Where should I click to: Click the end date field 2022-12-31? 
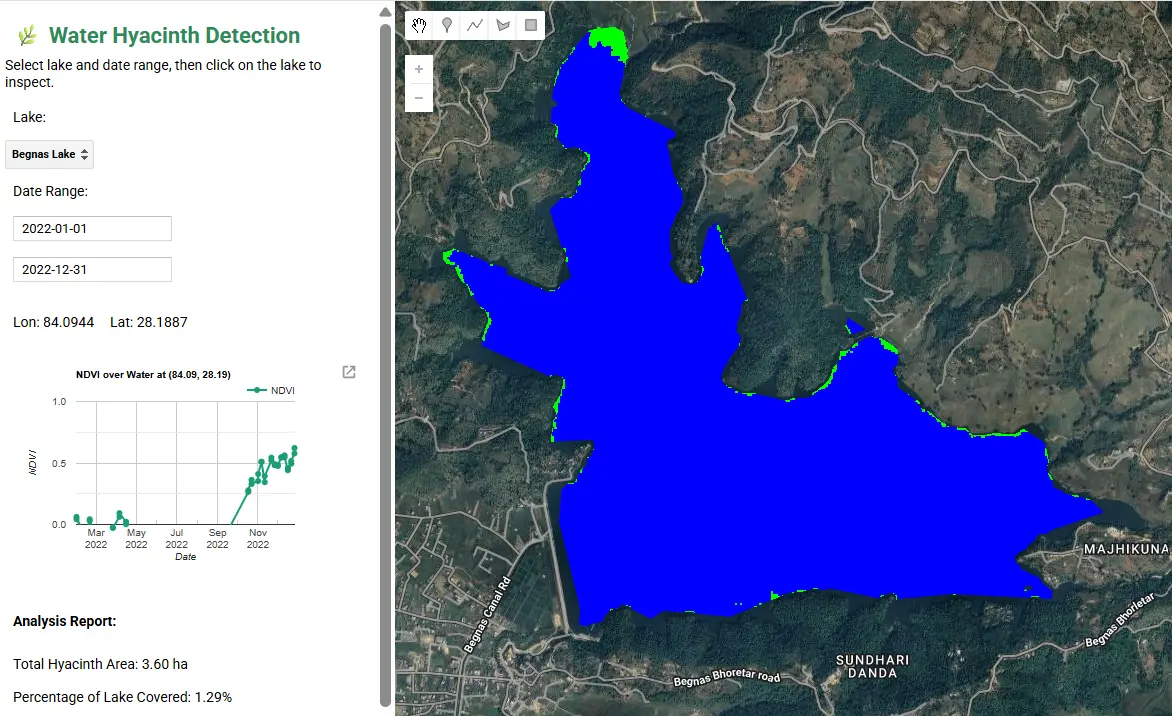point(92,269)
